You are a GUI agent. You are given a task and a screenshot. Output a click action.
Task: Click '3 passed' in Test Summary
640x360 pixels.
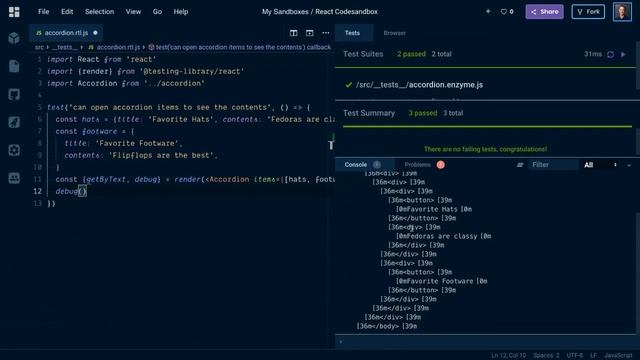(422, 113)
